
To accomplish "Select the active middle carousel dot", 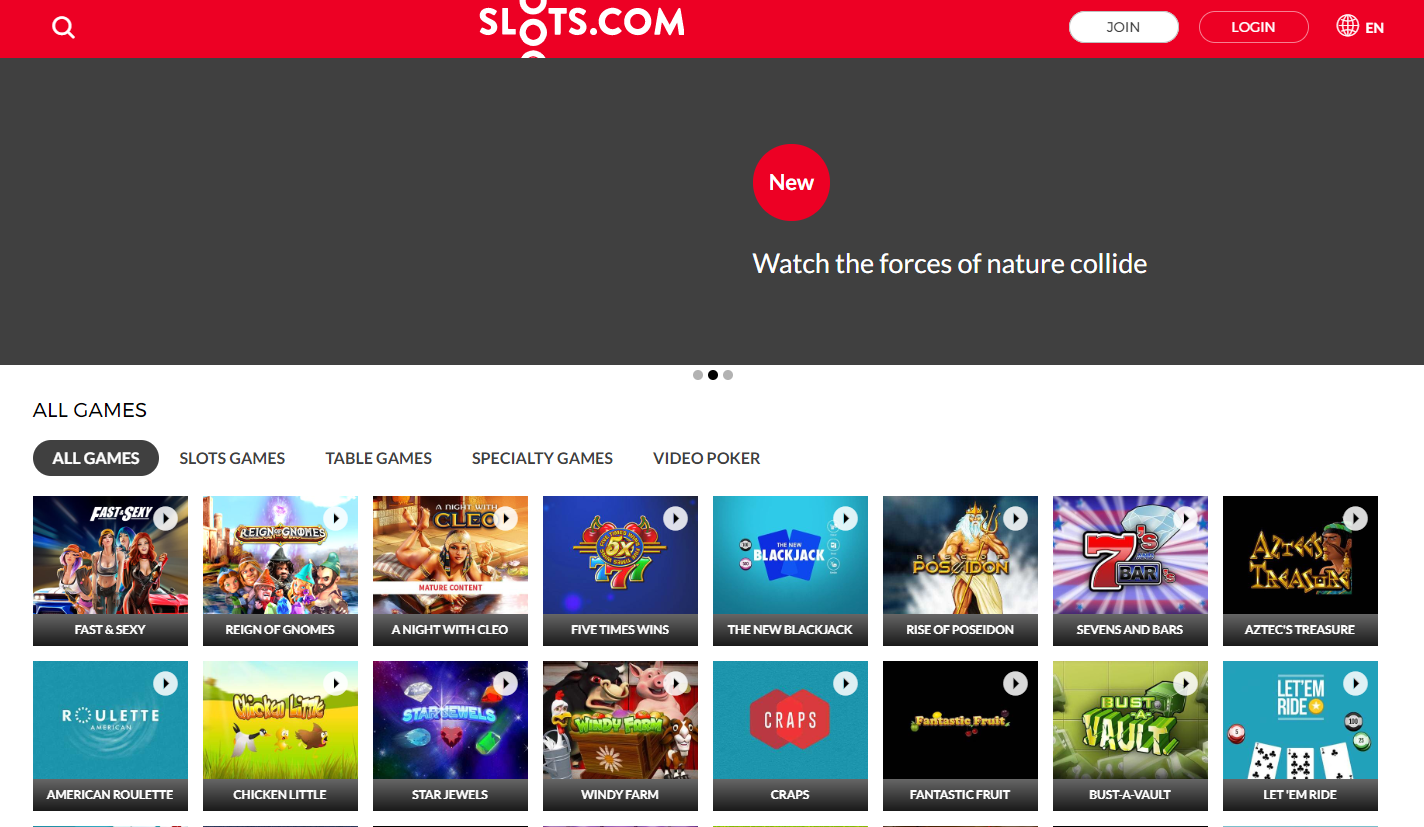I will point(713,375).
